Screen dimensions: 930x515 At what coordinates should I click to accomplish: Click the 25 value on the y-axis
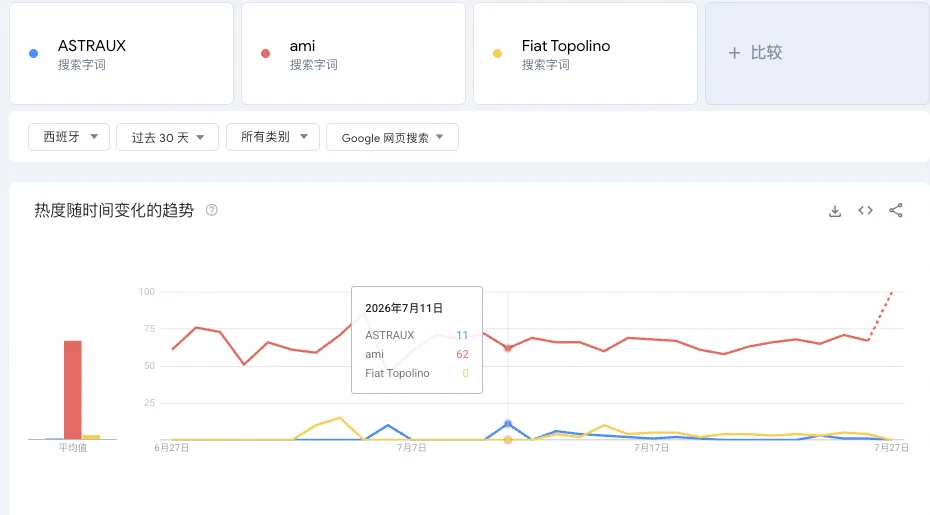click(x=149, y=403)
